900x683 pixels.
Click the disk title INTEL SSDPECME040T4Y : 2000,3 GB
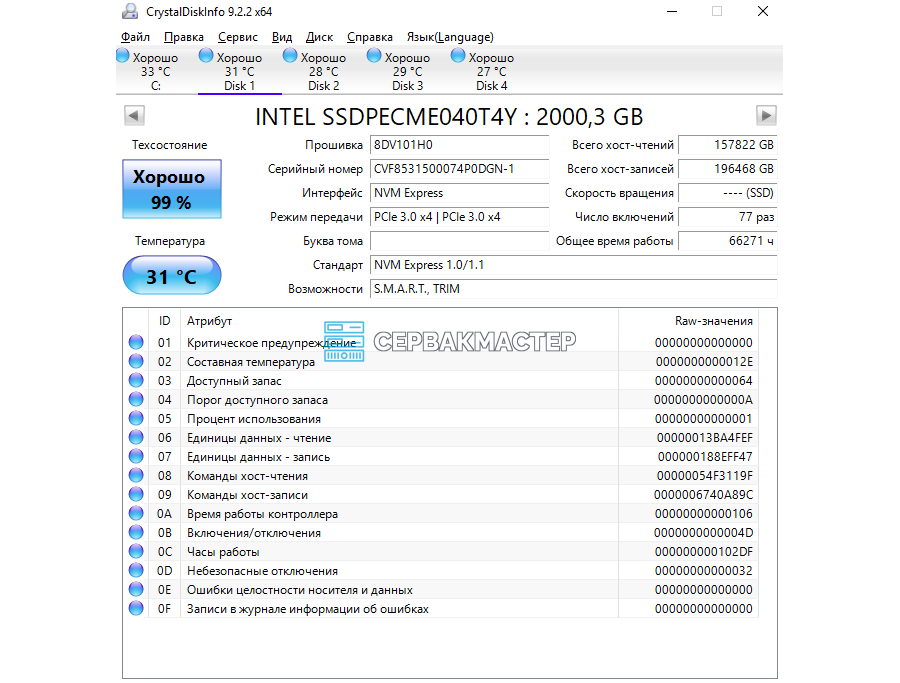[449, 117]
